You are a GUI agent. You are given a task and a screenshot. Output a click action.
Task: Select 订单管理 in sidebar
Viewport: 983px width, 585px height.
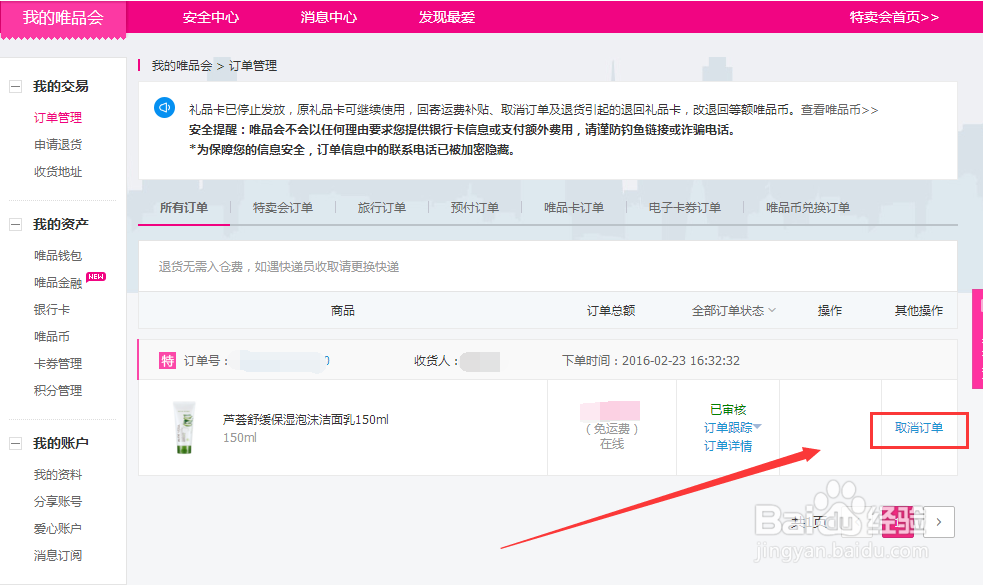point(58,118)
